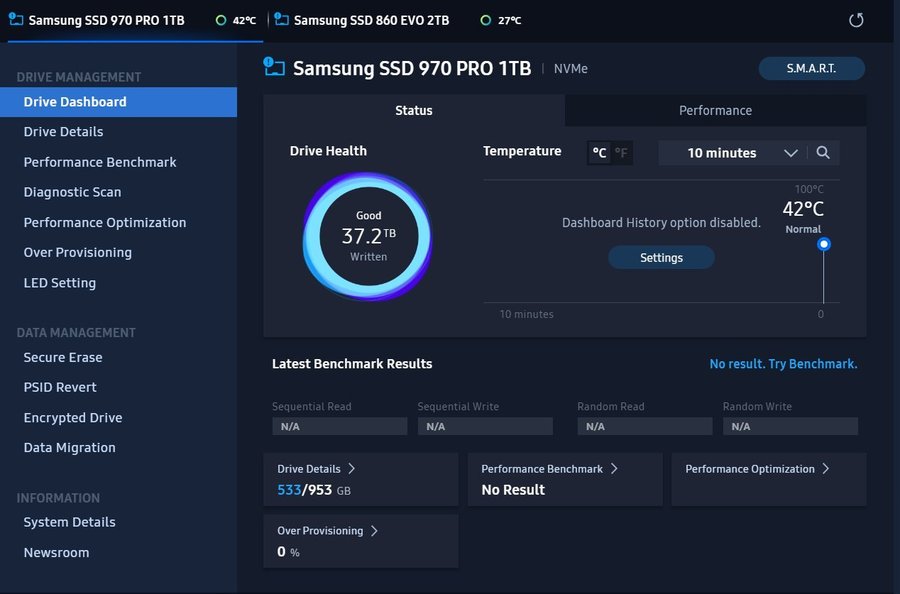
Task: Click the temperature search magnifier icon
Action: (823, 153)
